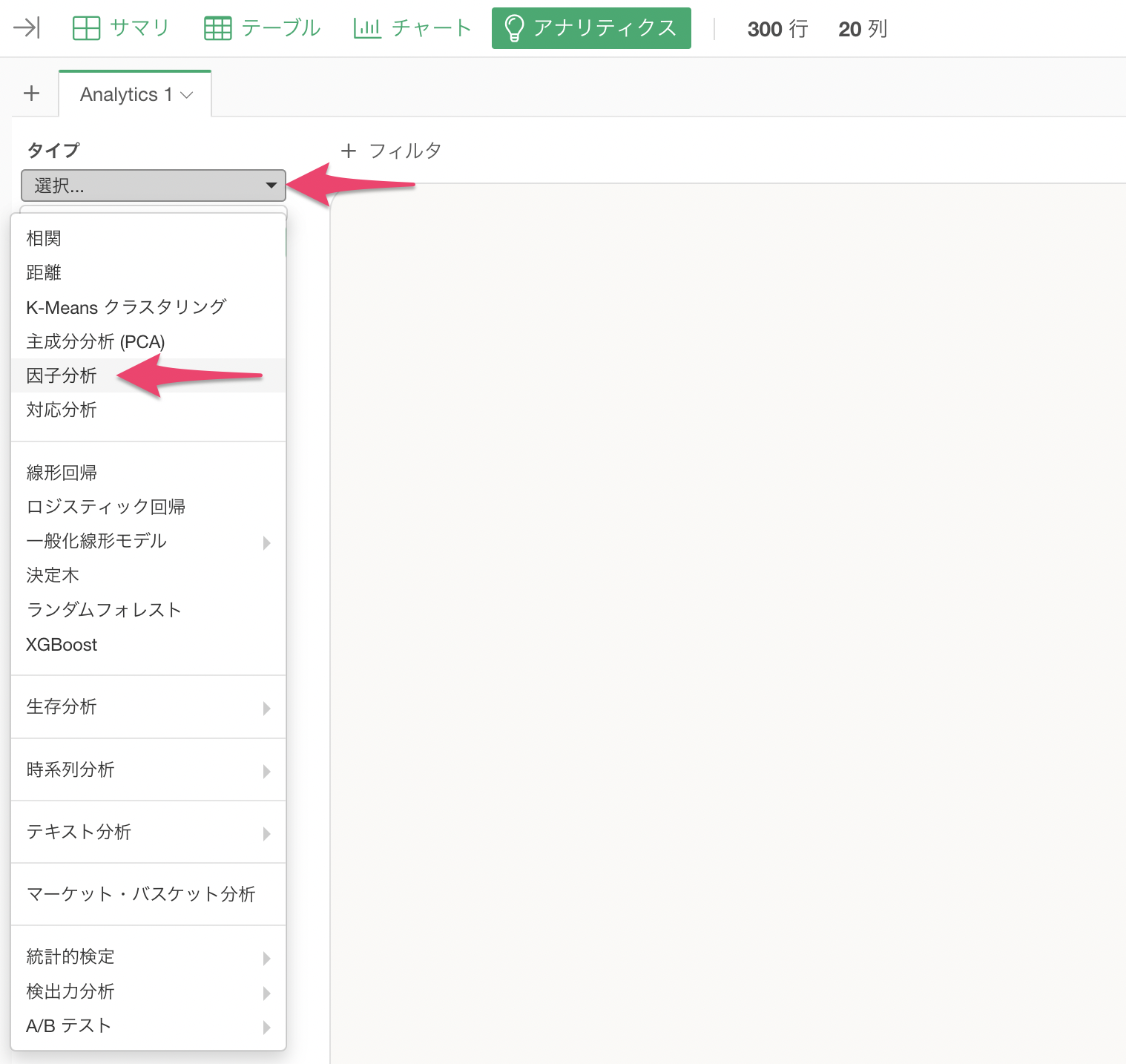
Task: Select ランダムフォレスト option
Action: [148, 610]
